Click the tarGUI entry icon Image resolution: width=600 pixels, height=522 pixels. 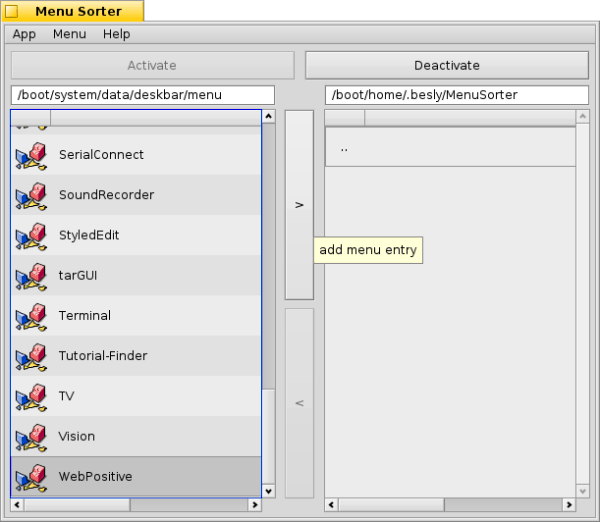click(31, 276)
